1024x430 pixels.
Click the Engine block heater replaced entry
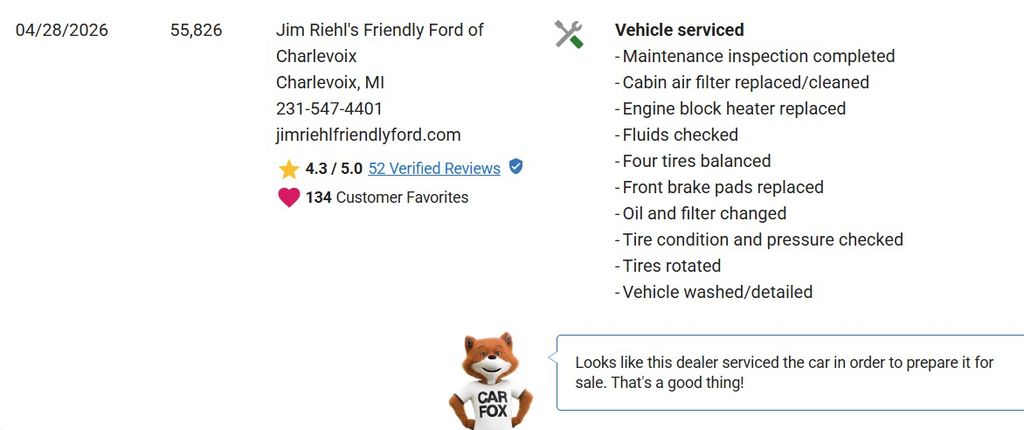[x=730, y=108]
